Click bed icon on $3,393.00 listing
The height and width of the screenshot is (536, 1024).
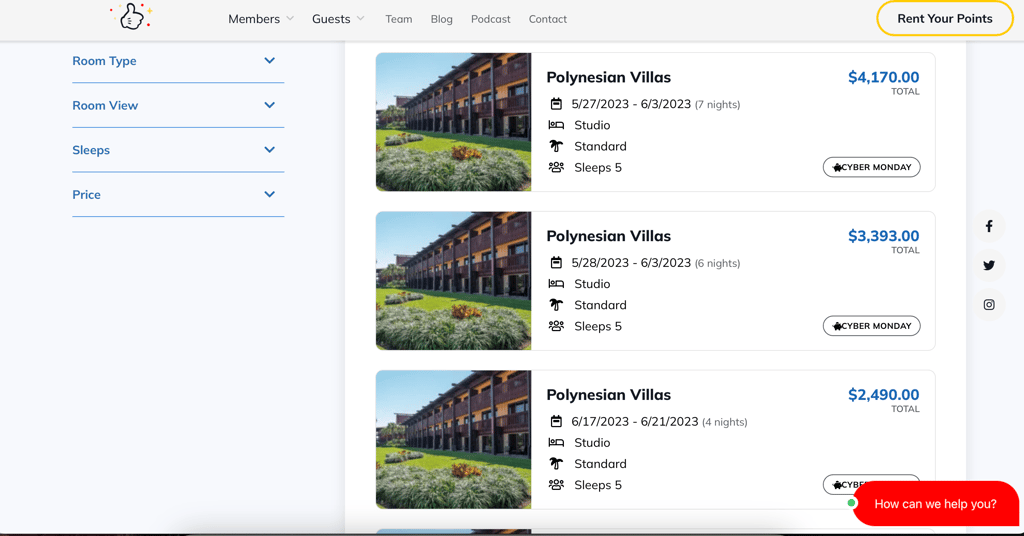coord(556,283)
